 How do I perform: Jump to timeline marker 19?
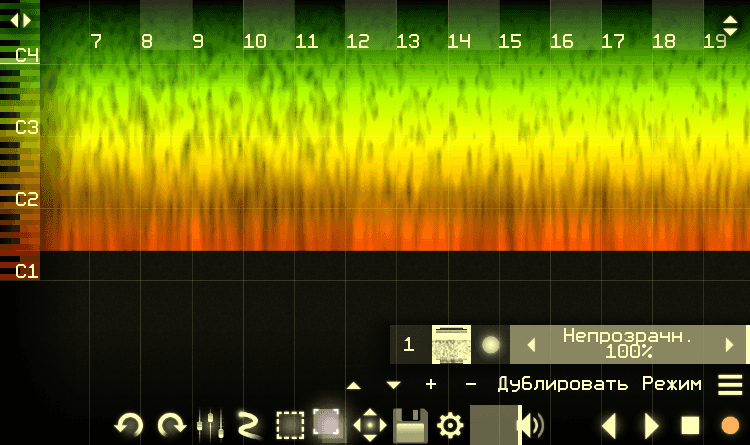click(x=715, y=42)
